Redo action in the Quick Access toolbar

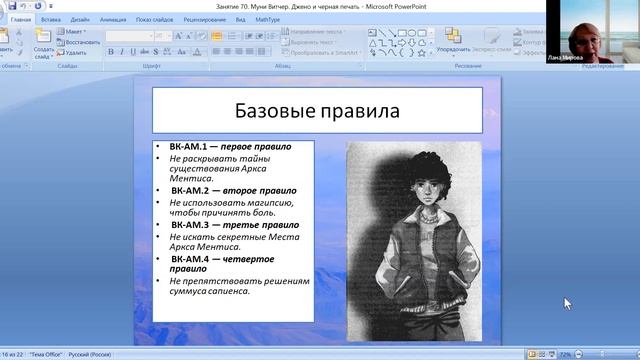38,6
